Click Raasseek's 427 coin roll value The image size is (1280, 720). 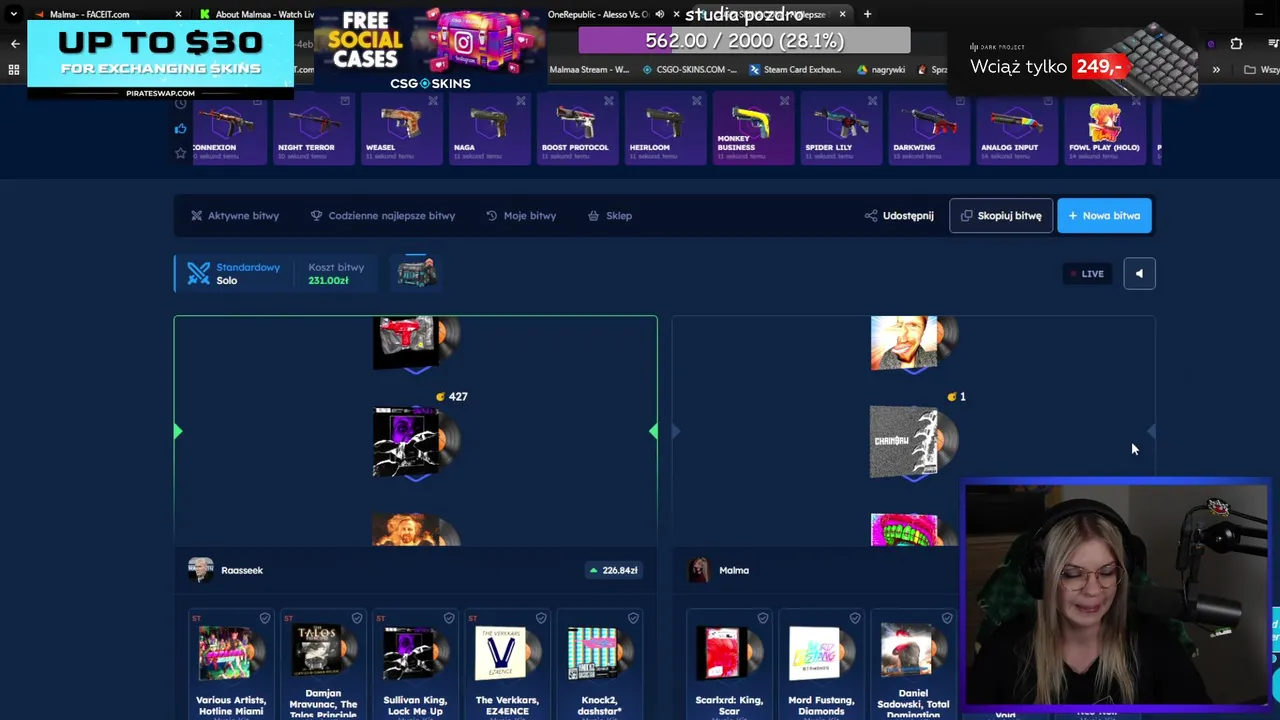point(452,397)
